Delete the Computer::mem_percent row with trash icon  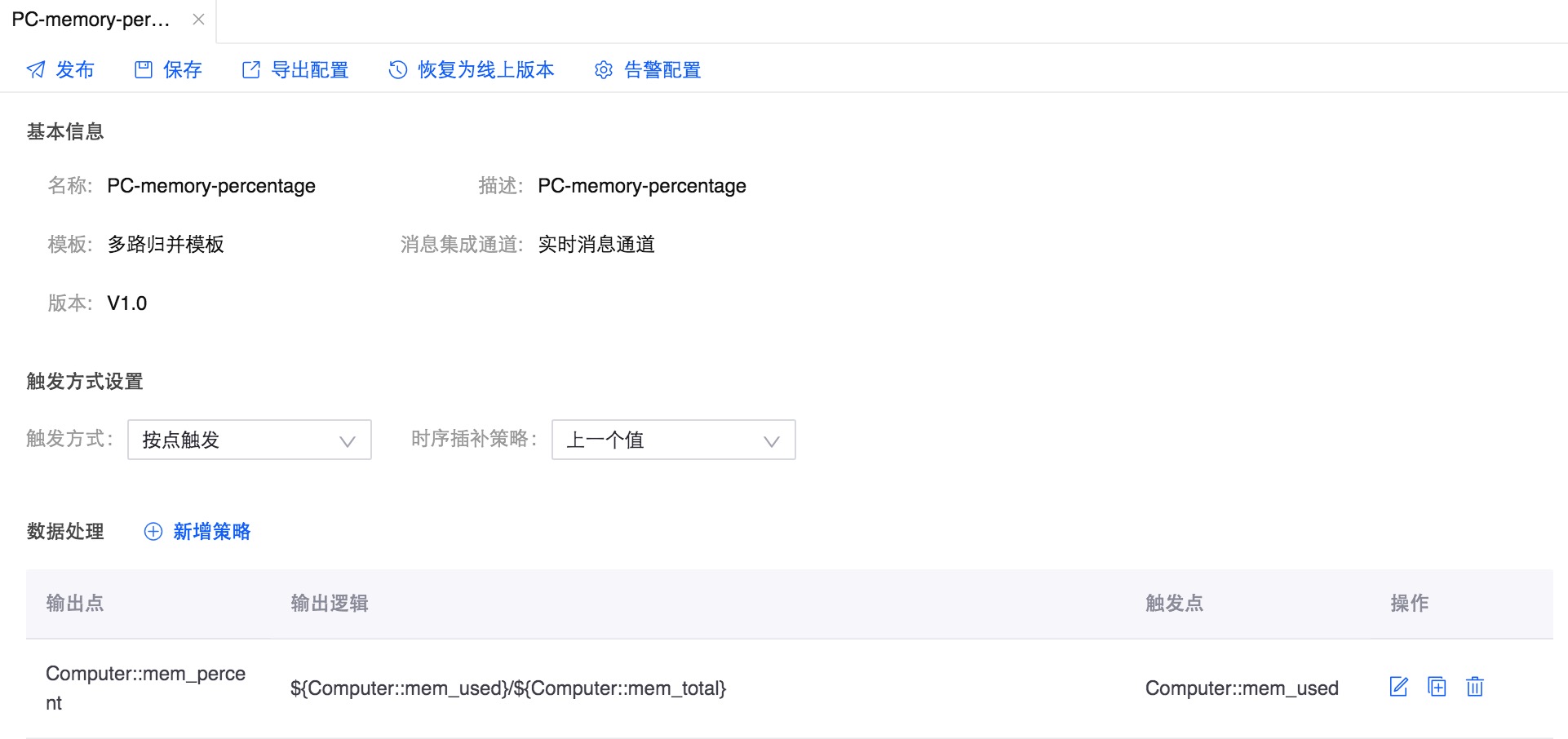[1475, 687]
